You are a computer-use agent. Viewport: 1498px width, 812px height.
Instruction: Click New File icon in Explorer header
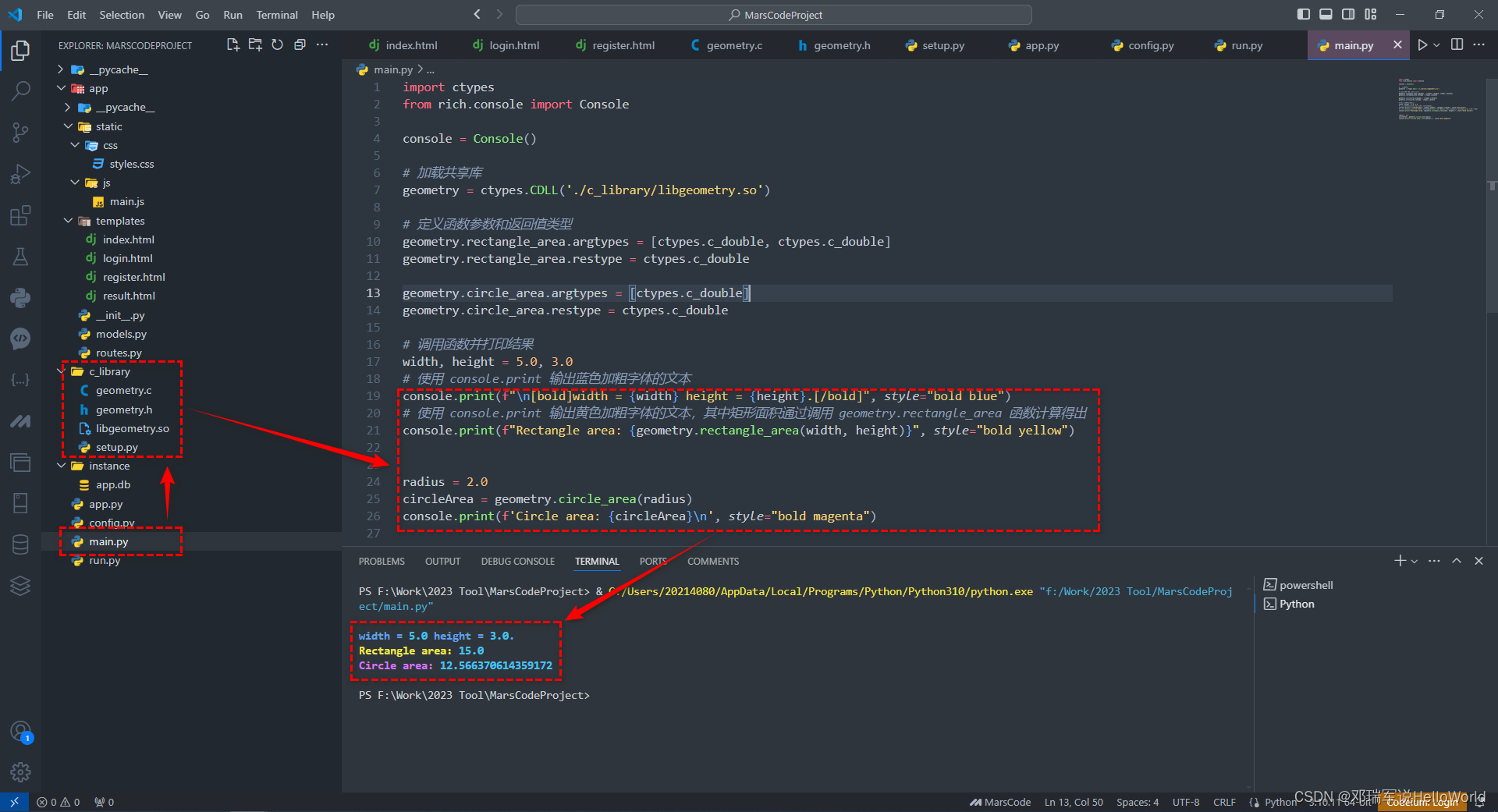point(233,45)
